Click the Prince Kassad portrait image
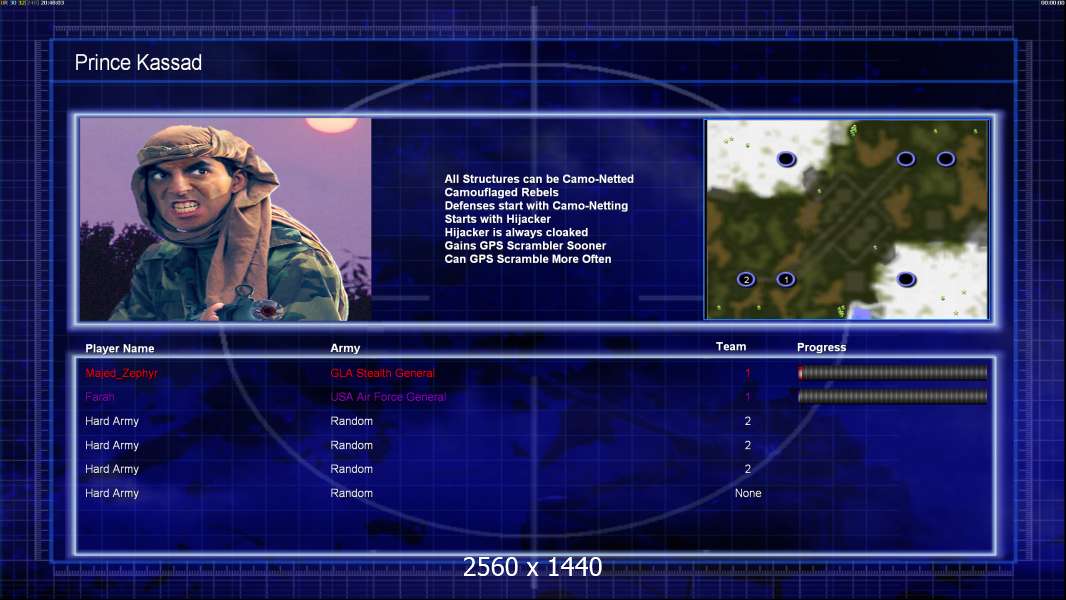This screenshot has height=600, width=1066. point(226,219)
